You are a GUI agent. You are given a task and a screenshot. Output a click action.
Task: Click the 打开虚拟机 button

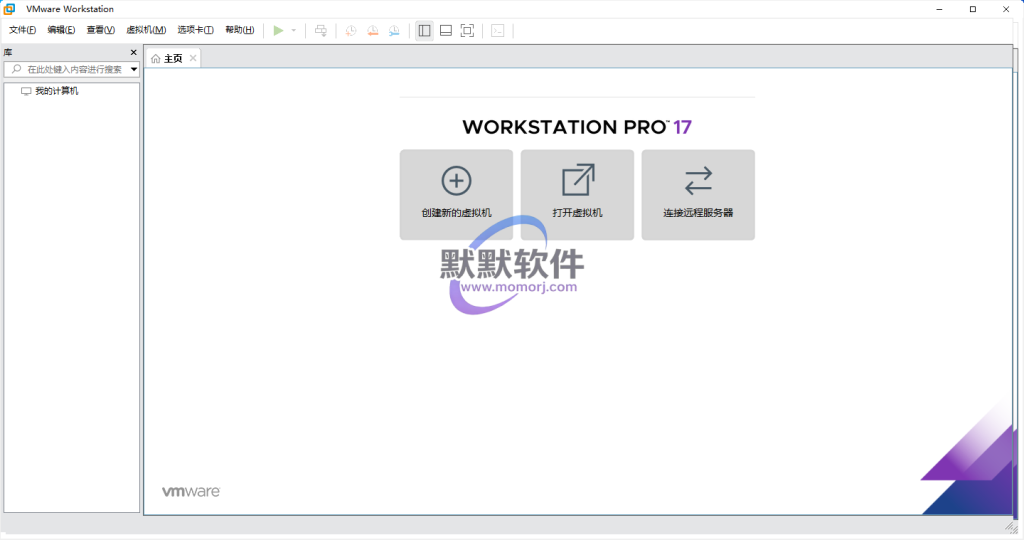point(577,195)
